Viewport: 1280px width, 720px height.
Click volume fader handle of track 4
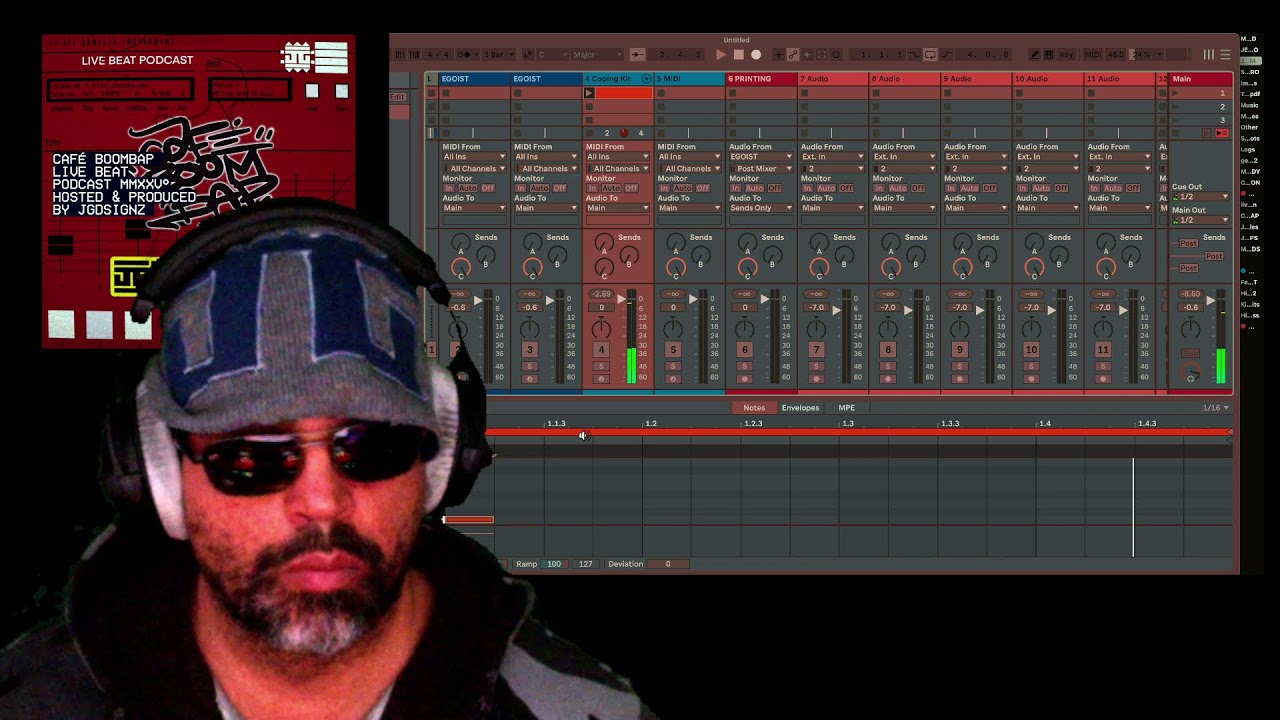point(621,299)
